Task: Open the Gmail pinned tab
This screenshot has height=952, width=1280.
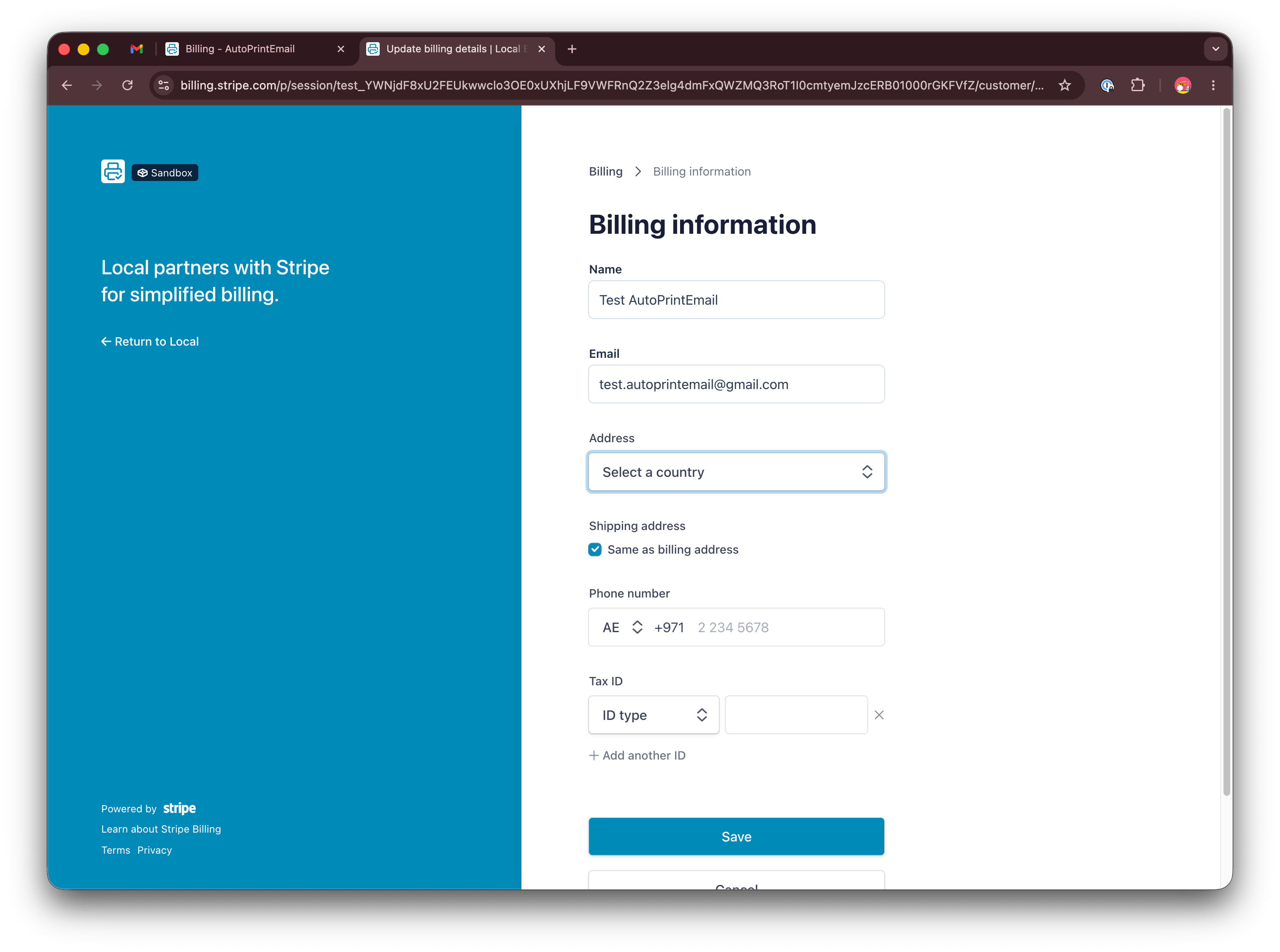Action: click(137, 49)
